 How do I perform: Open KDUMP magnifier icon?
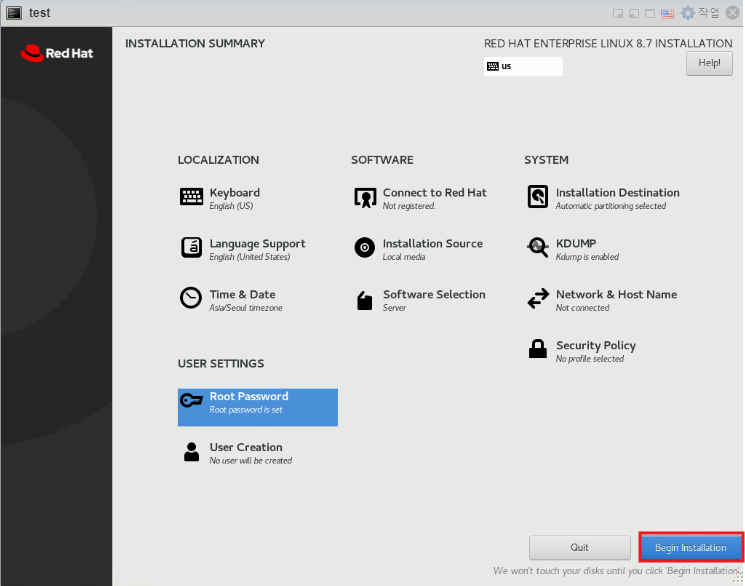[538, 248]
